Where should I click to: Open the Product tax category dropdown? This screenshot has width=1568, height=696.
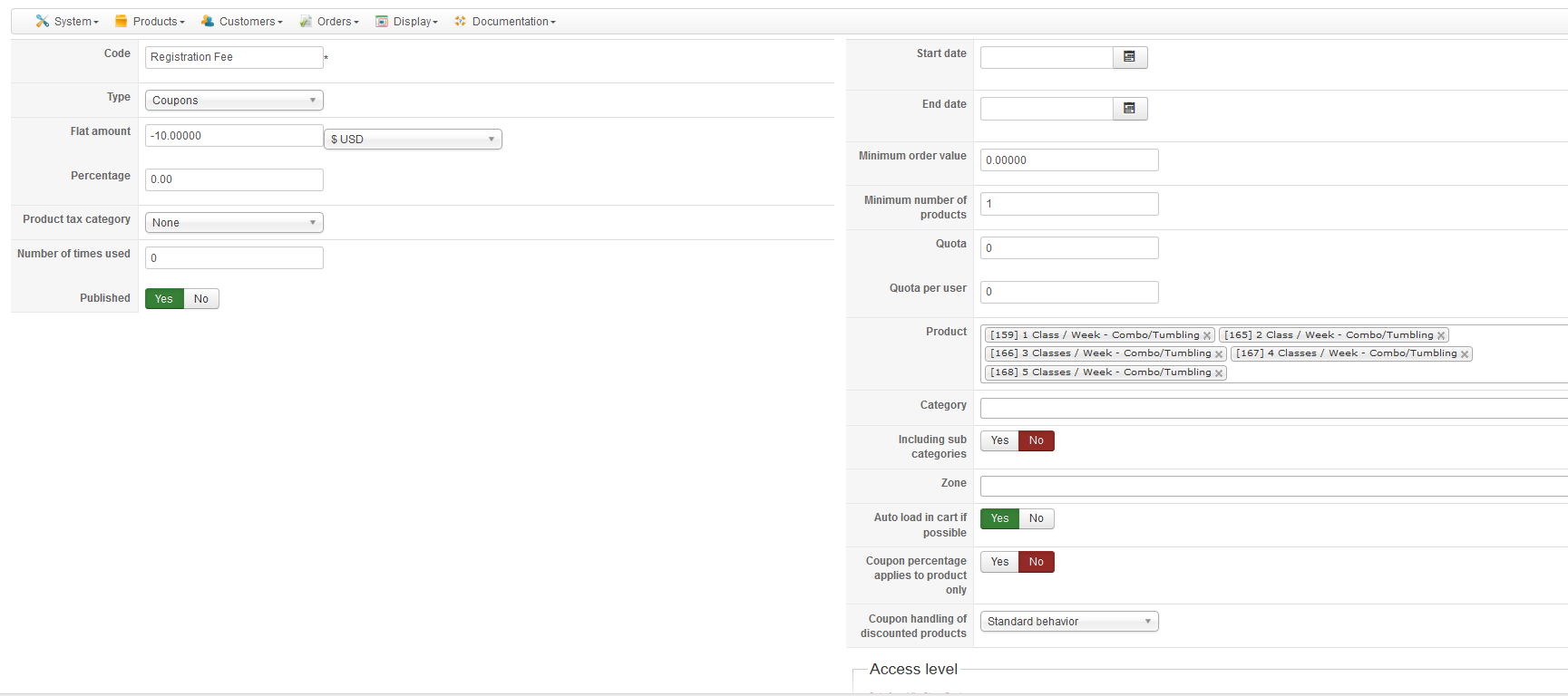[x=234, y=223]
